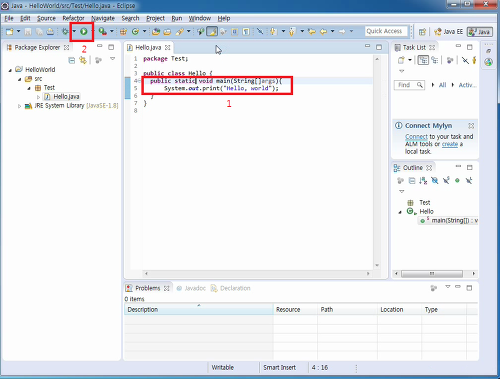The height and width of the screenshot is (379, 500).
Task: Click the Open Task folder icon
Action: tap(167, 32)
